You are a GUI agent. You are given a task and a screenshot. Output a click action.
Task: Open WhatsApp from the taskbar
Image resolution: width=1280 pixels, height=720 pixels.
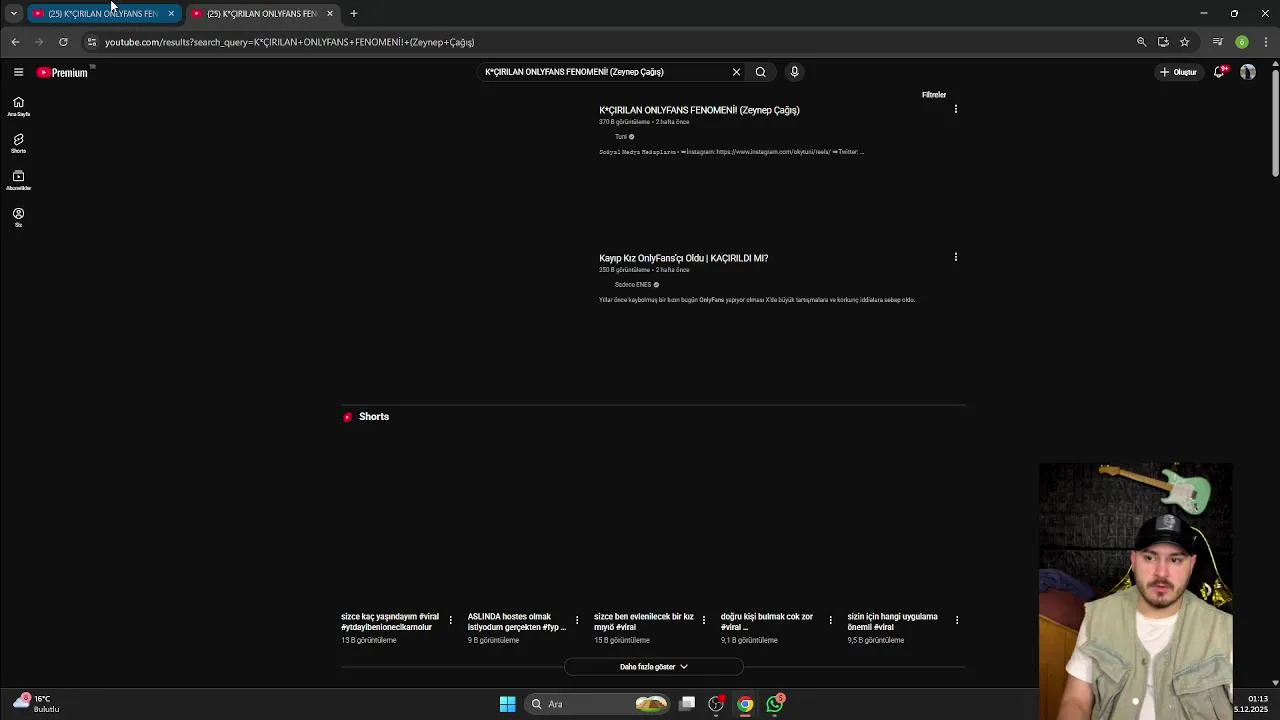[x=775, y=704]
